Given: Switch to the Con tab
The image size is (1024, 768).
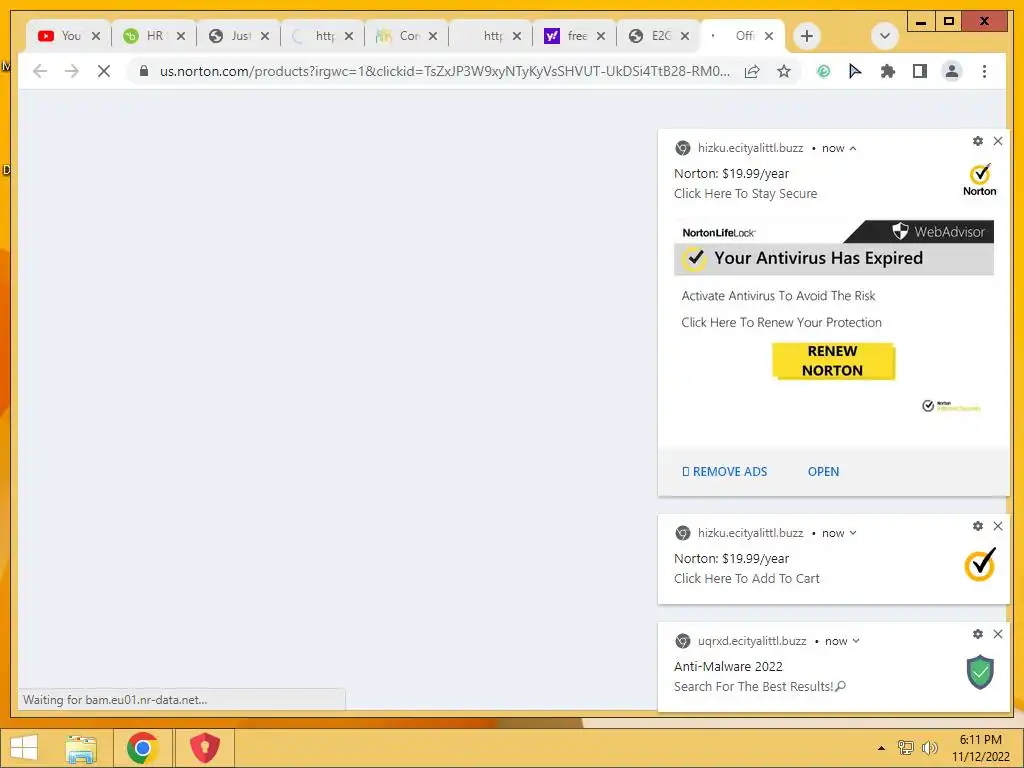Looking at the screenshot, I should pos(406,36).
